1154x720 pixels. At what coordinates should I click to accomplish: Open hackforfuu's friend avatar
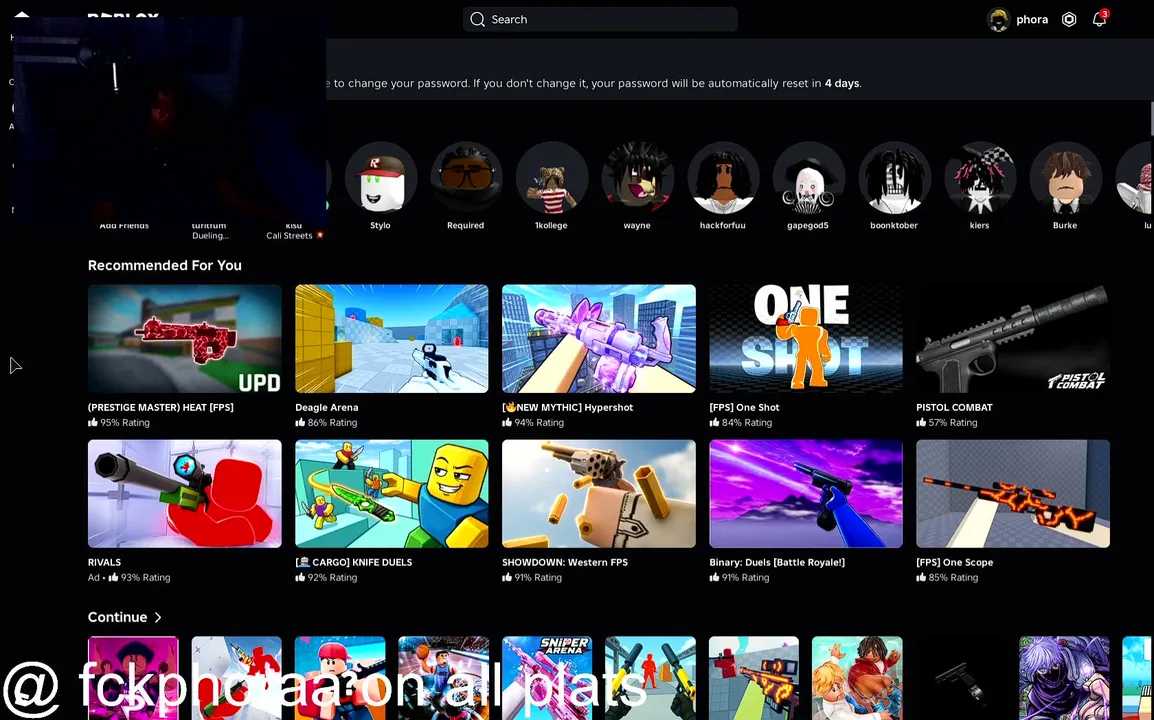(x=723, y=177)
